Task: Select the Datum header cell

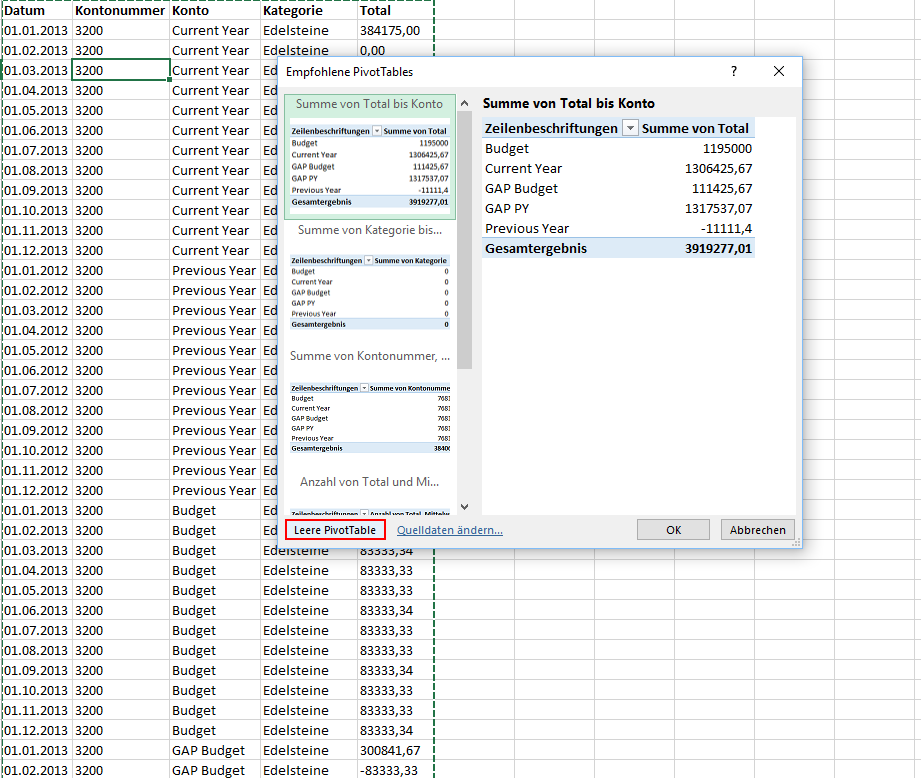Action: coord(37,11)
